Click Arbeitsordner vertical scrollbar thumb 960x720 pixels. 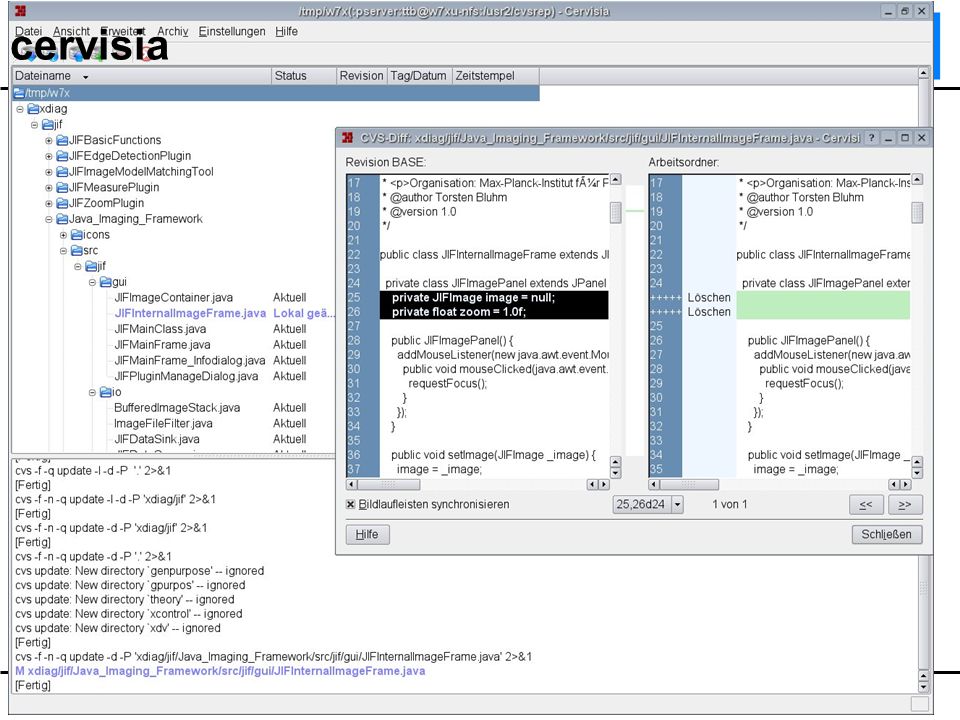917,213
